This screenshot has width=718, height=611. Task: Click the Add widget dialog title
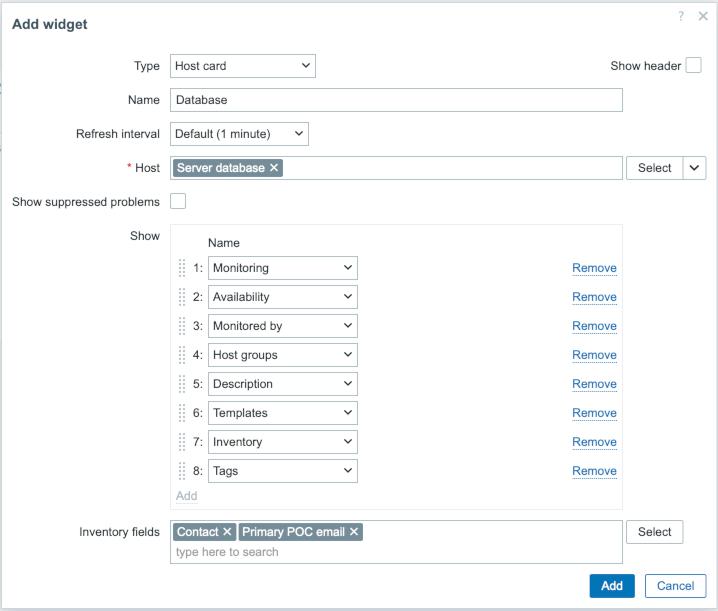[x=49, y=24]
